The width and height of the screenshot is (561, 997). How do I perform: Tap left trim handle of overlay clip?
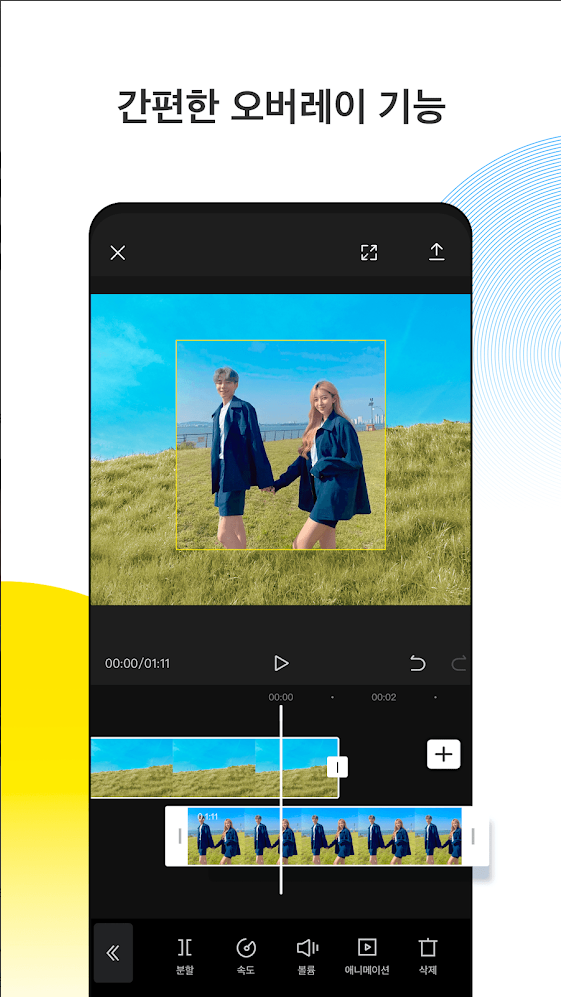179,836
